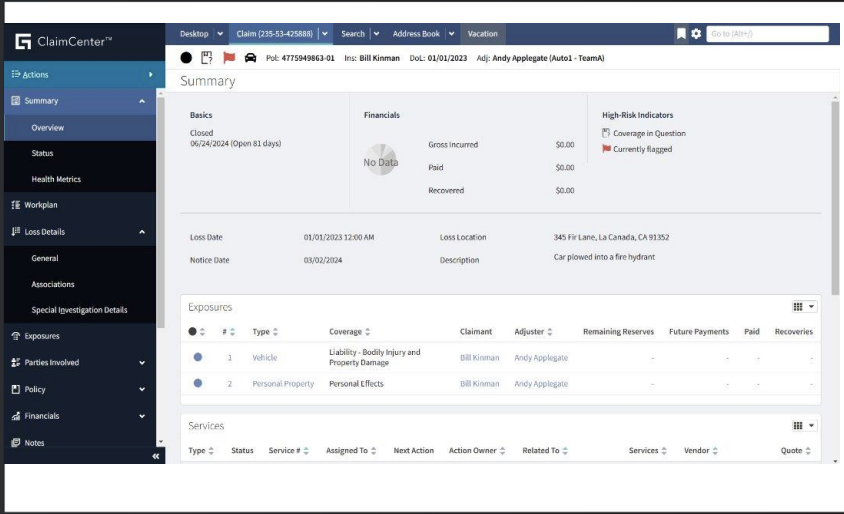Click the car icon in claim header

coord(250,58)
